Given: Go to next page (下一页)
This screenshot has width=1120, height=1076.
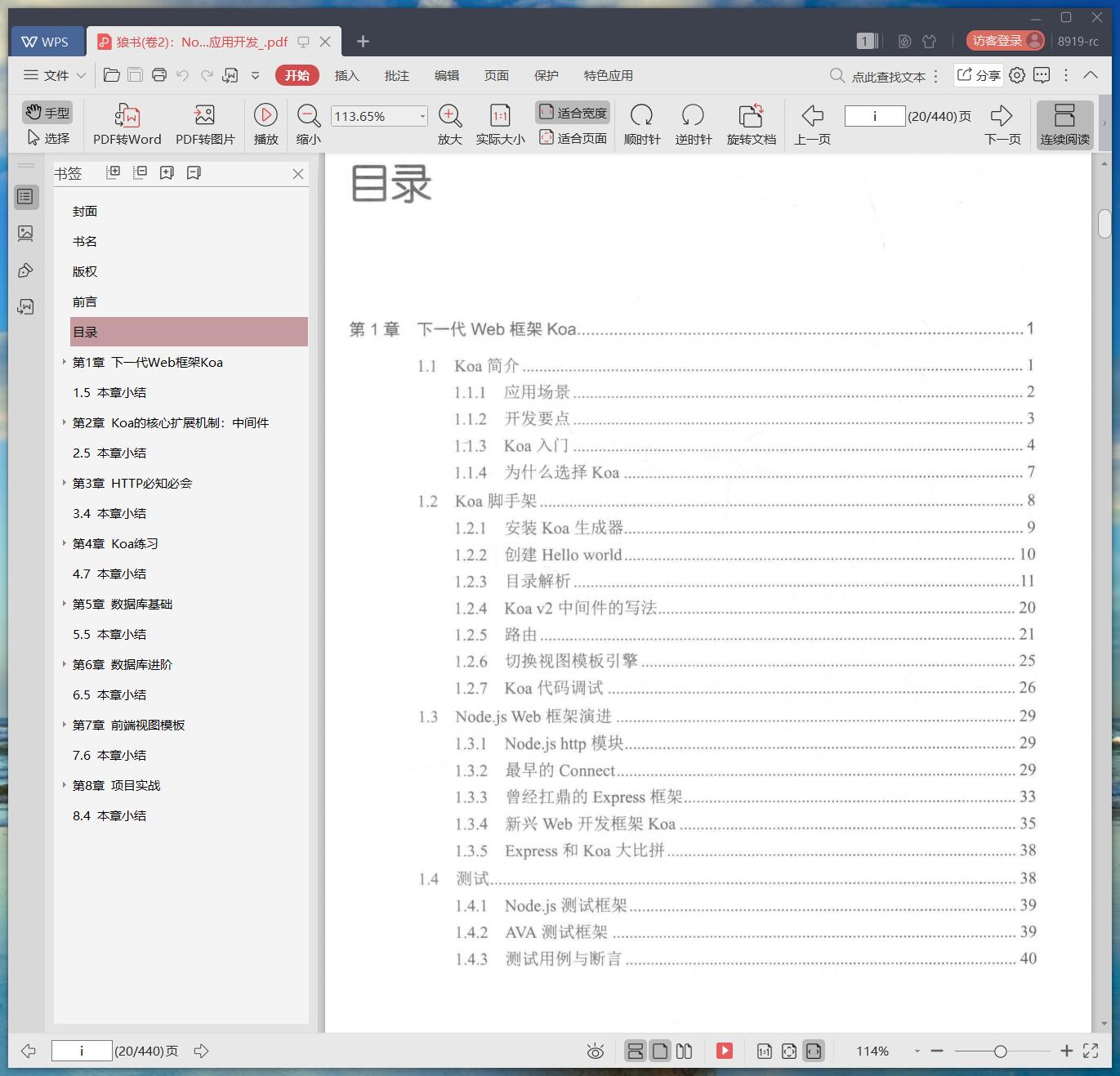Looking at the screenshot, I should (1002, 124).
